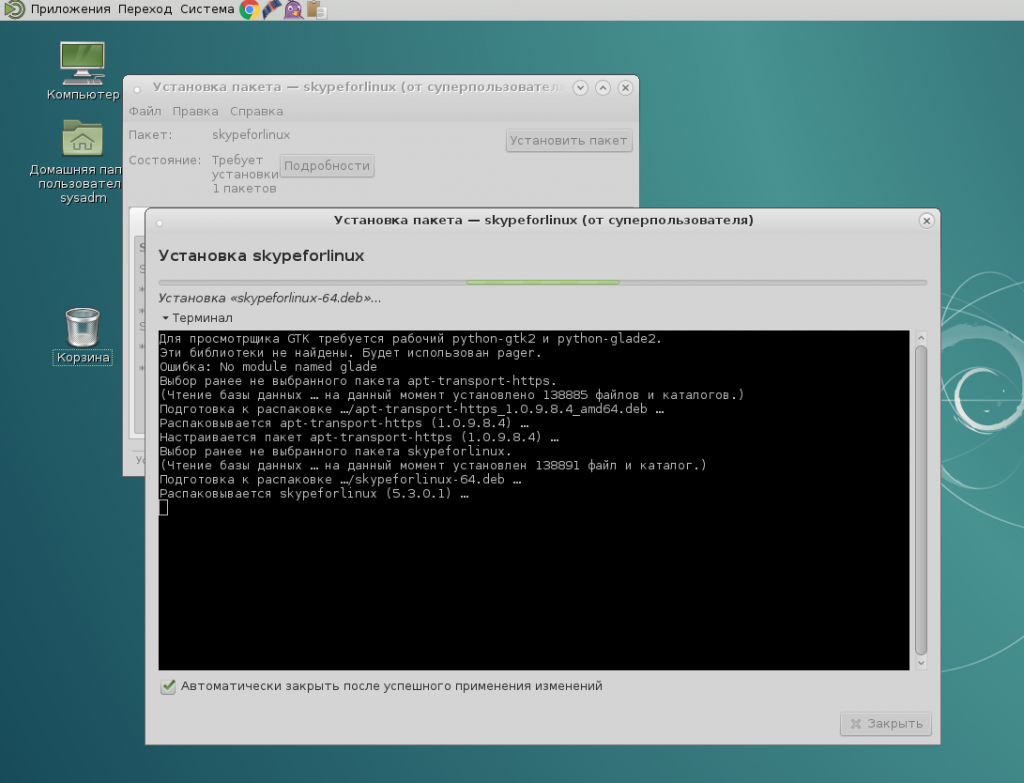Click the terminal line 'Ошибка: No module named glade'

268,367
